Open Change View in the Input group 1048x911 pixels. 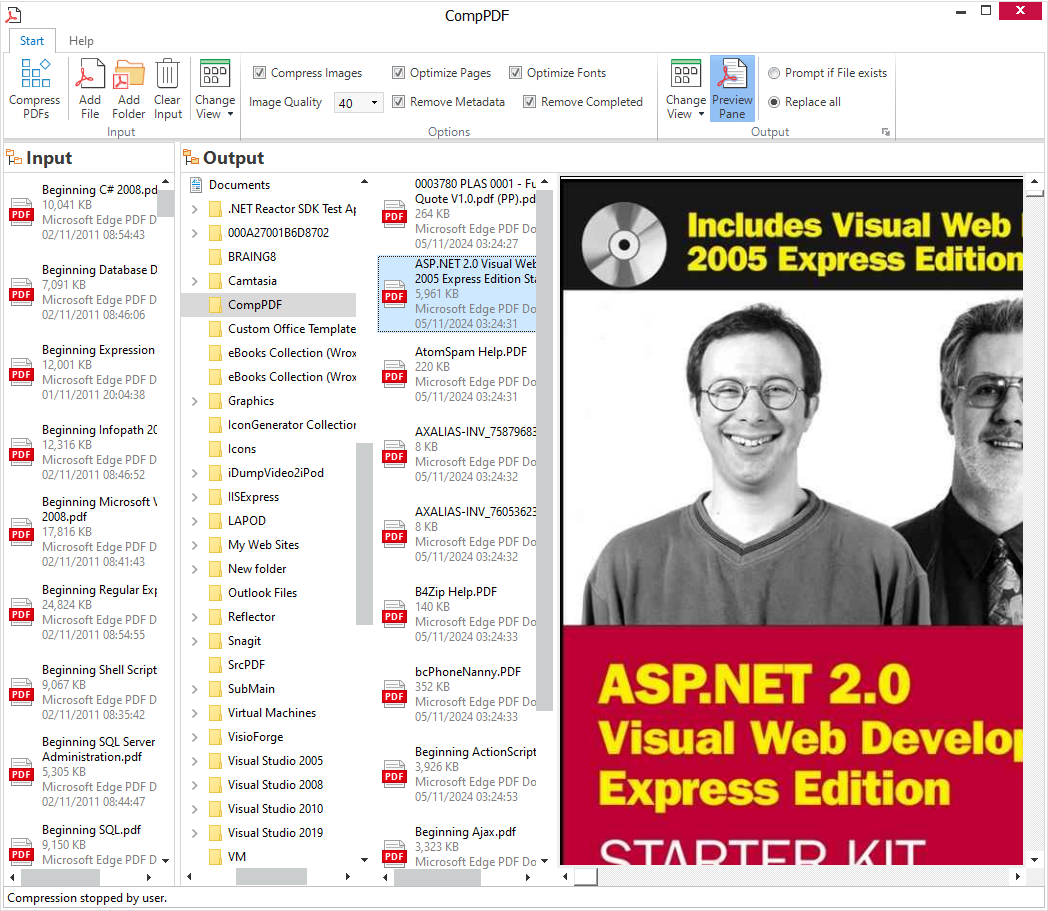tap(215, 89)
